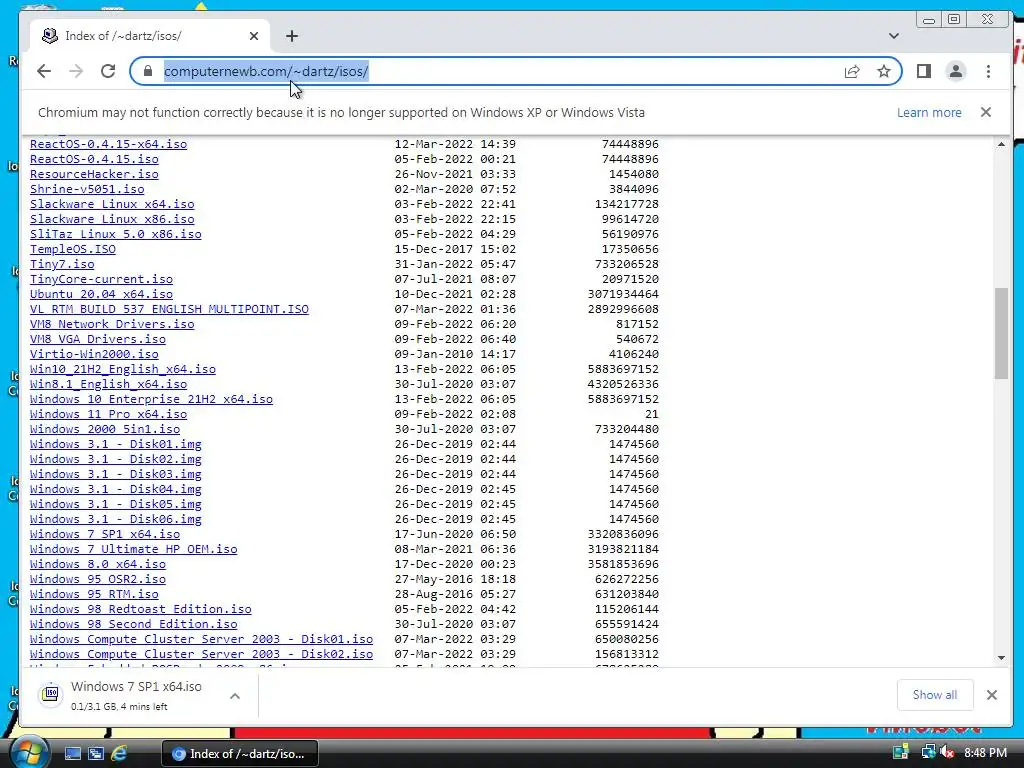Open Ubuntu_20.04_x64.iso link
Screen dimensions: 1024x768
coord(101,295)
